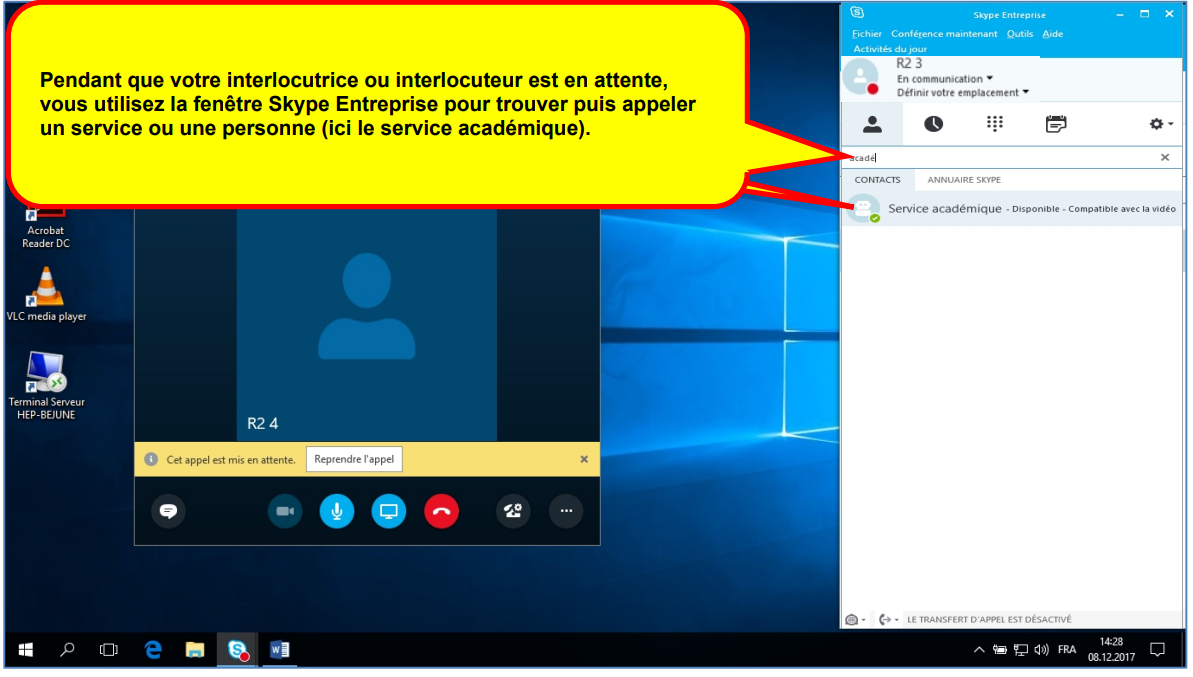Open the VLC media player desktop shortcut
This screenshot has height=677, width=1193.
[x=46, y=295]
